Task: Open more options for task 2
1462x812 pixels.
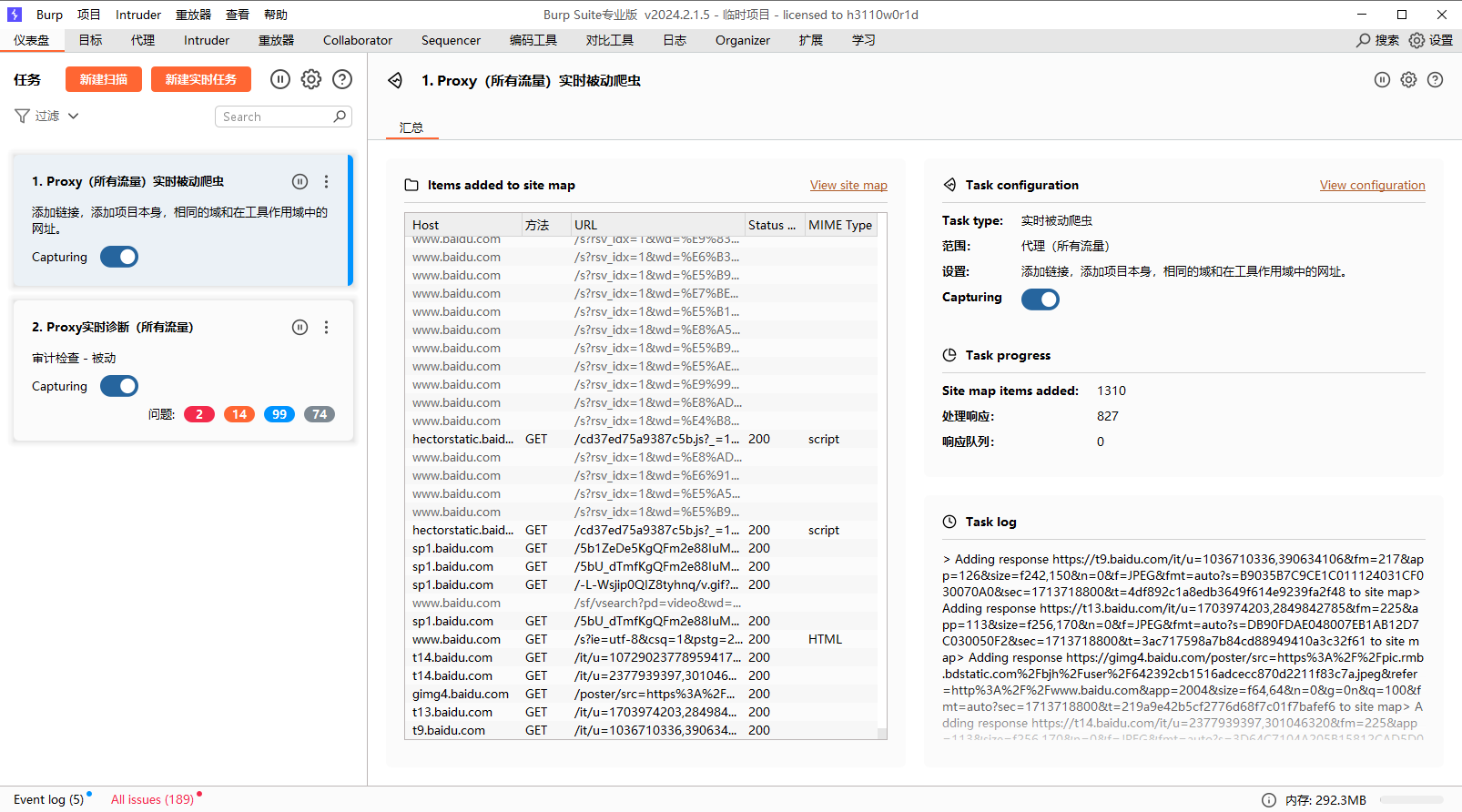Action: point(326,327)
